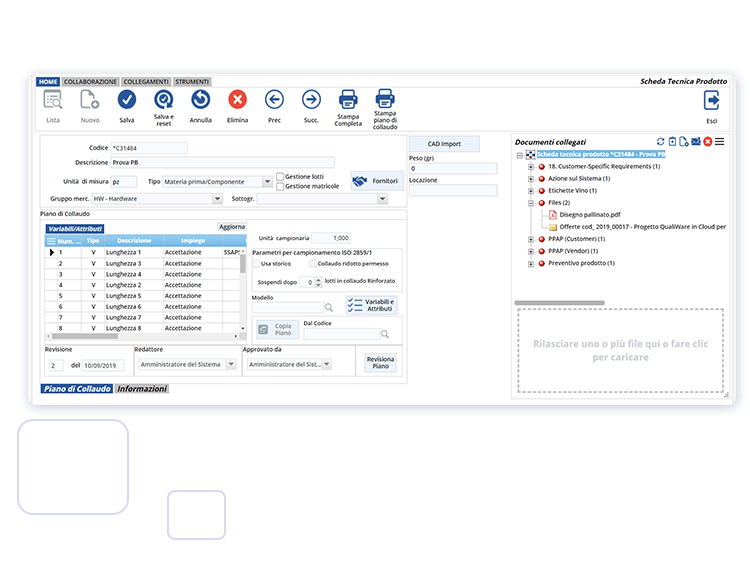The image size is (750, 575).
Task: Refresh the Documenti collegati panel
Action: [661, 142]
